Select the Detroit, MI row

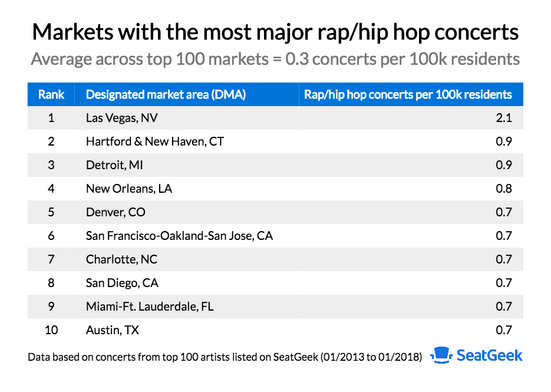[275, 165]
